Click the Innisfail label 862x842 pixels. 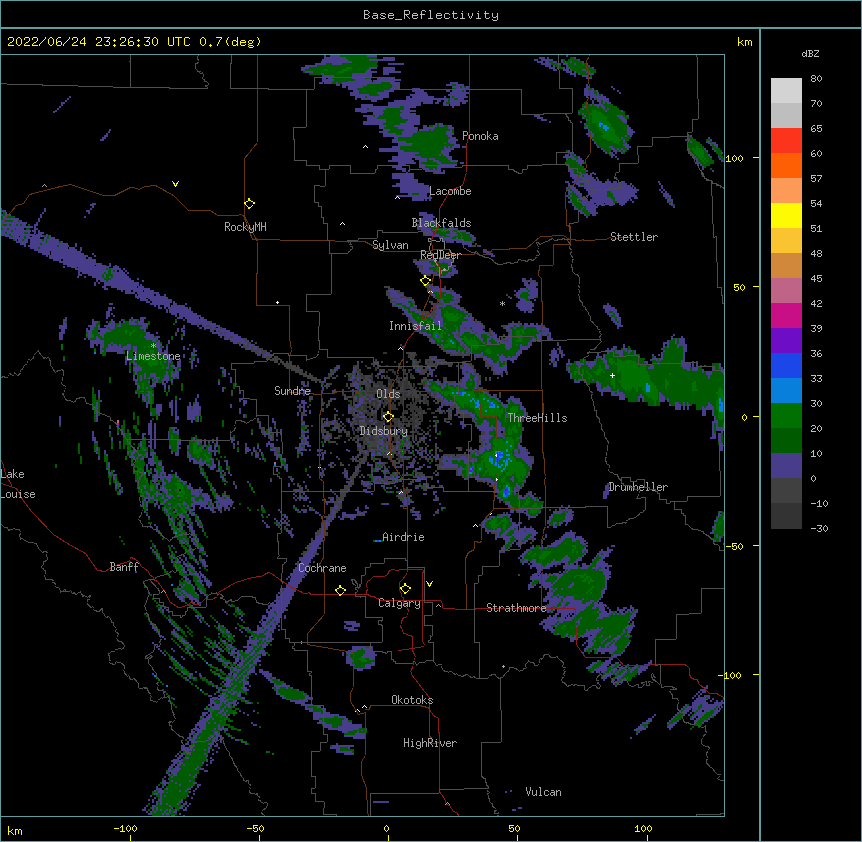click(415, 326)
